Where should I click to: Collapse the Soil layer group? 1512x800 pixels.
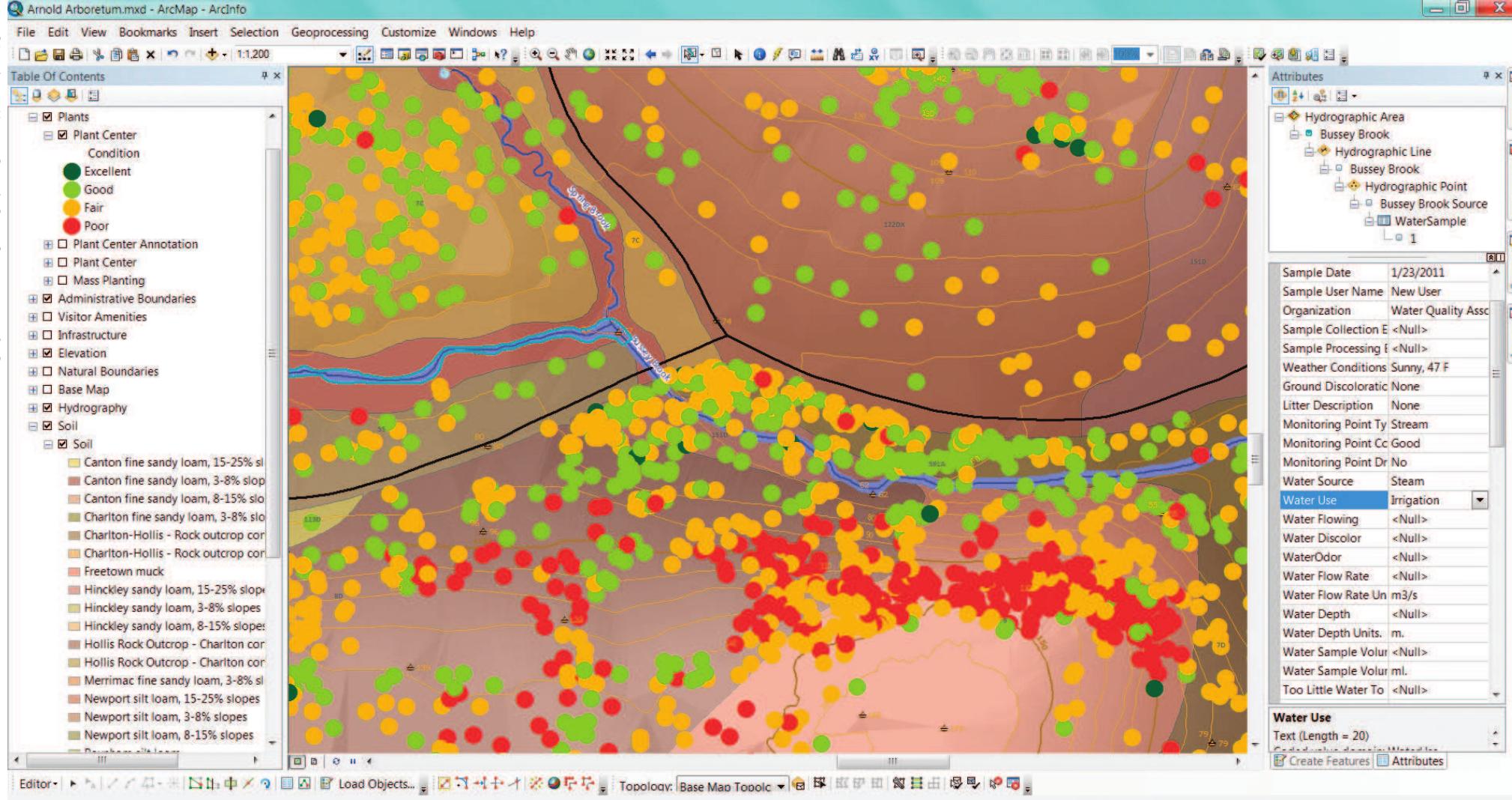(33, 425)
